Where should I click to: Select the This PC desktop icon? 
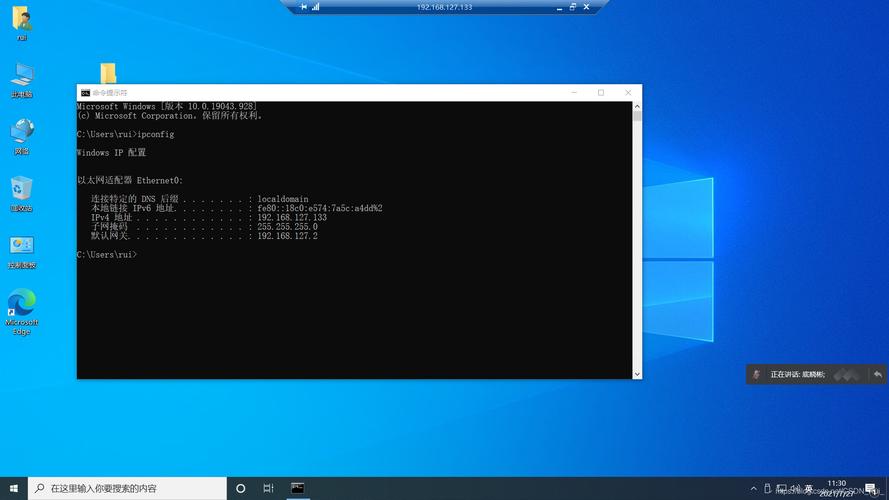[x=22, y=80]
